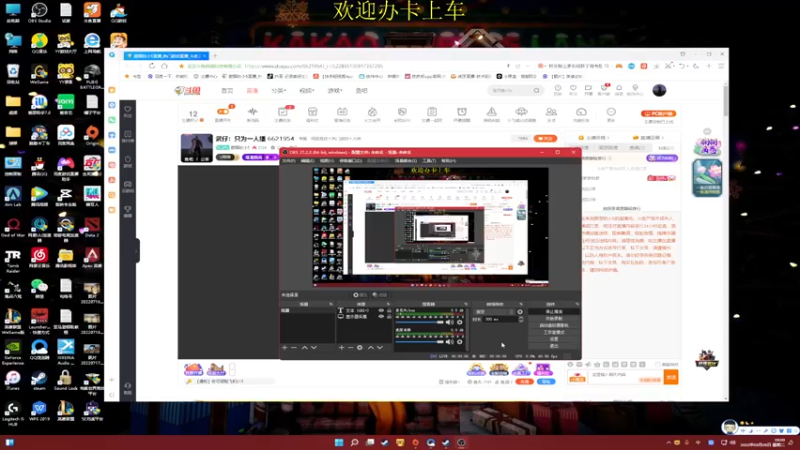Screen dimensions: 800x450
Task: Pop out the Scenes dock via its header icon
Action: pyautogui.click(x=331, y=304)
